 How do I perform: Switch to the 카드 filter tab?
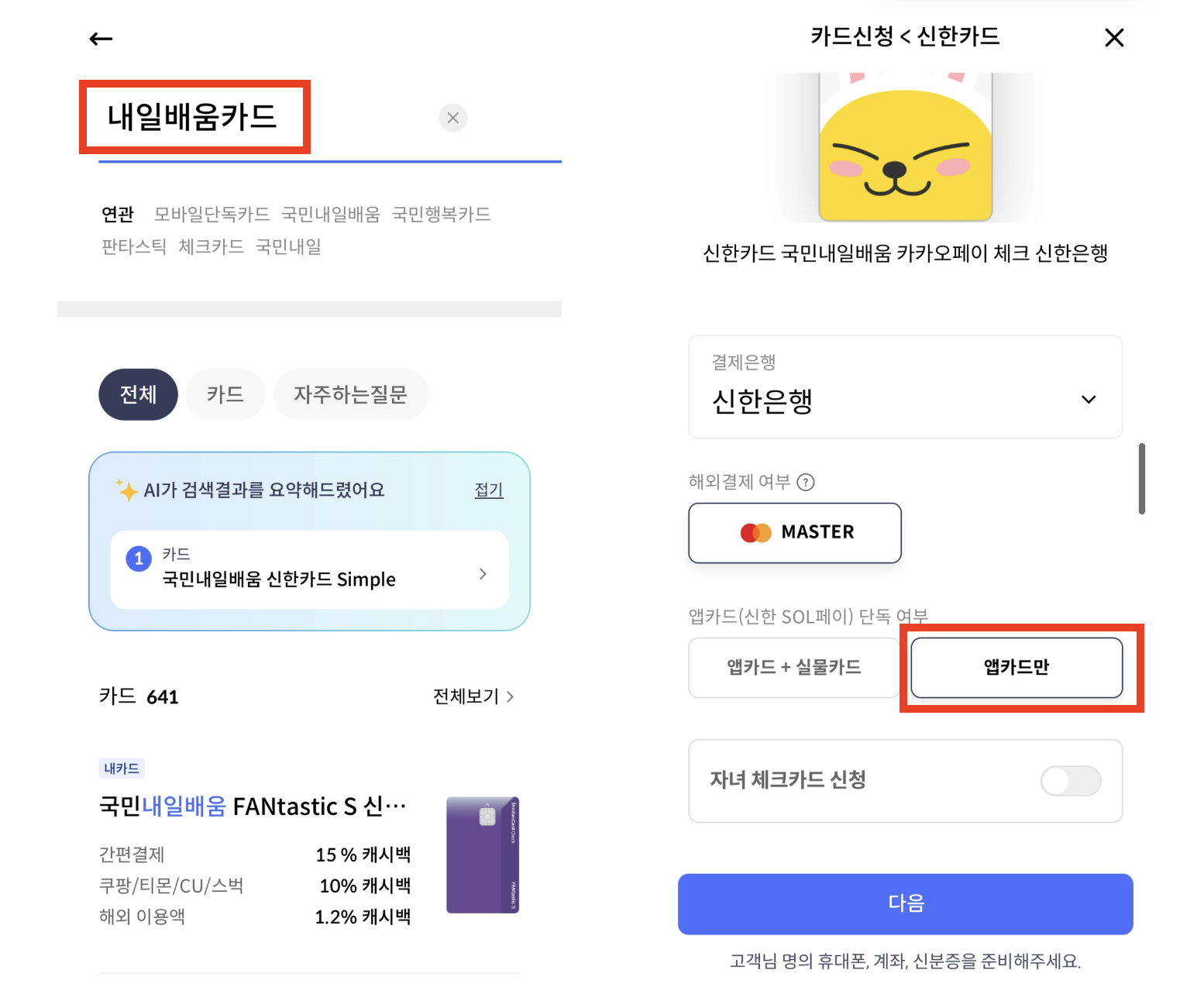pyautogui.click(x=225, y=394)
